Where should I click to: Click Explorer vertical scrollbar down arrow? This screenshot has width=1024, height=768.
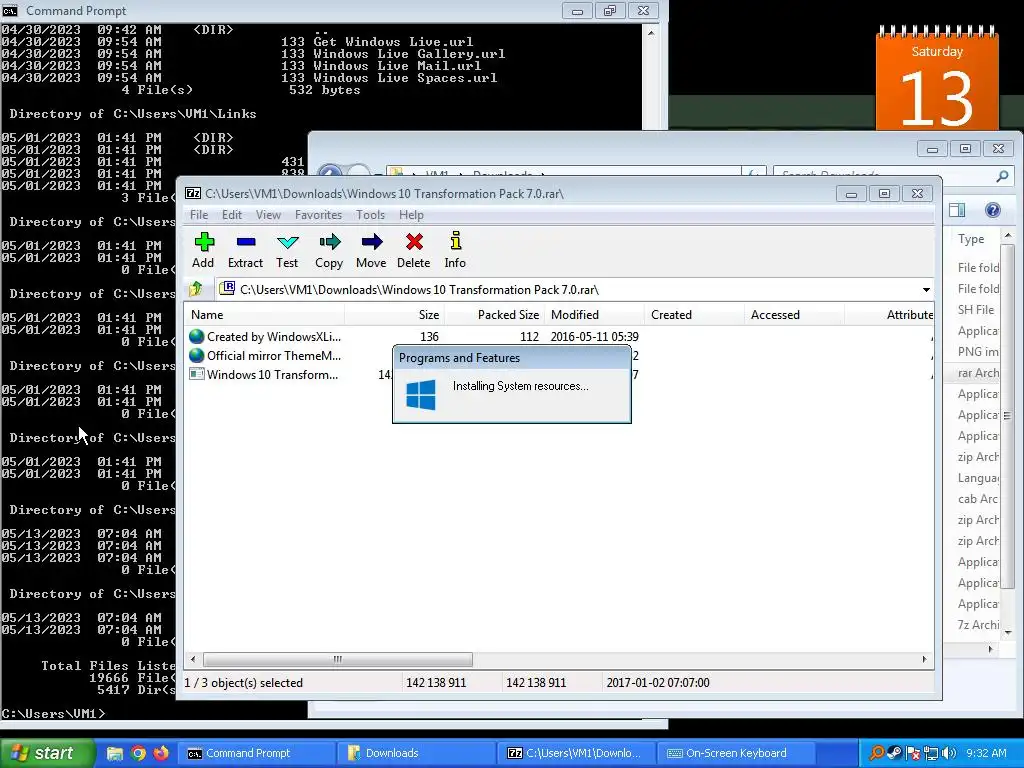click(1008, 632)
